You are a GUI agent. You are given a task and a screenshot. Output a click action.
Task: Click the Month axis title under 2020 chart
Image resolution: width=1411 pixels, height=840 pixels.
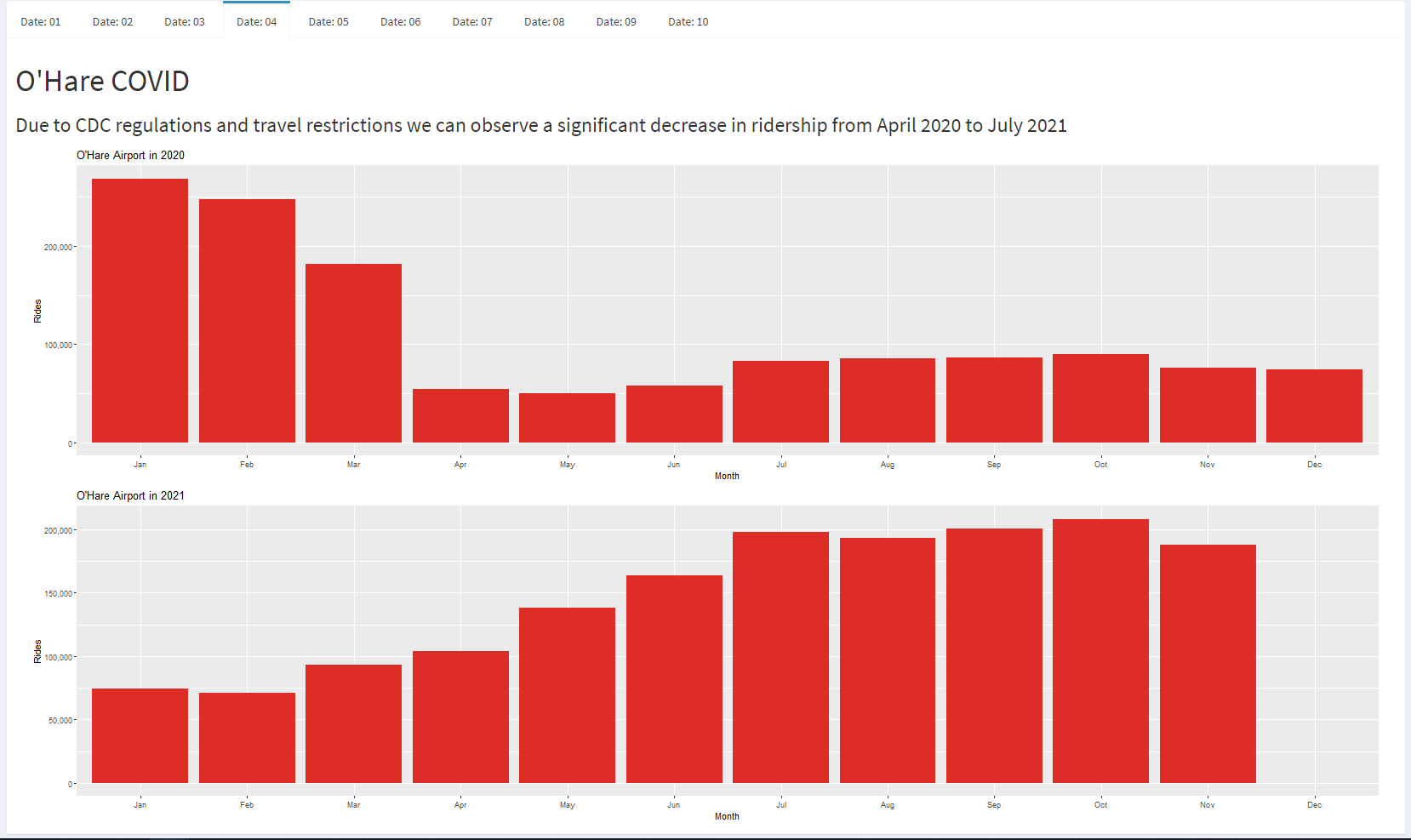(x=727, y=476)
